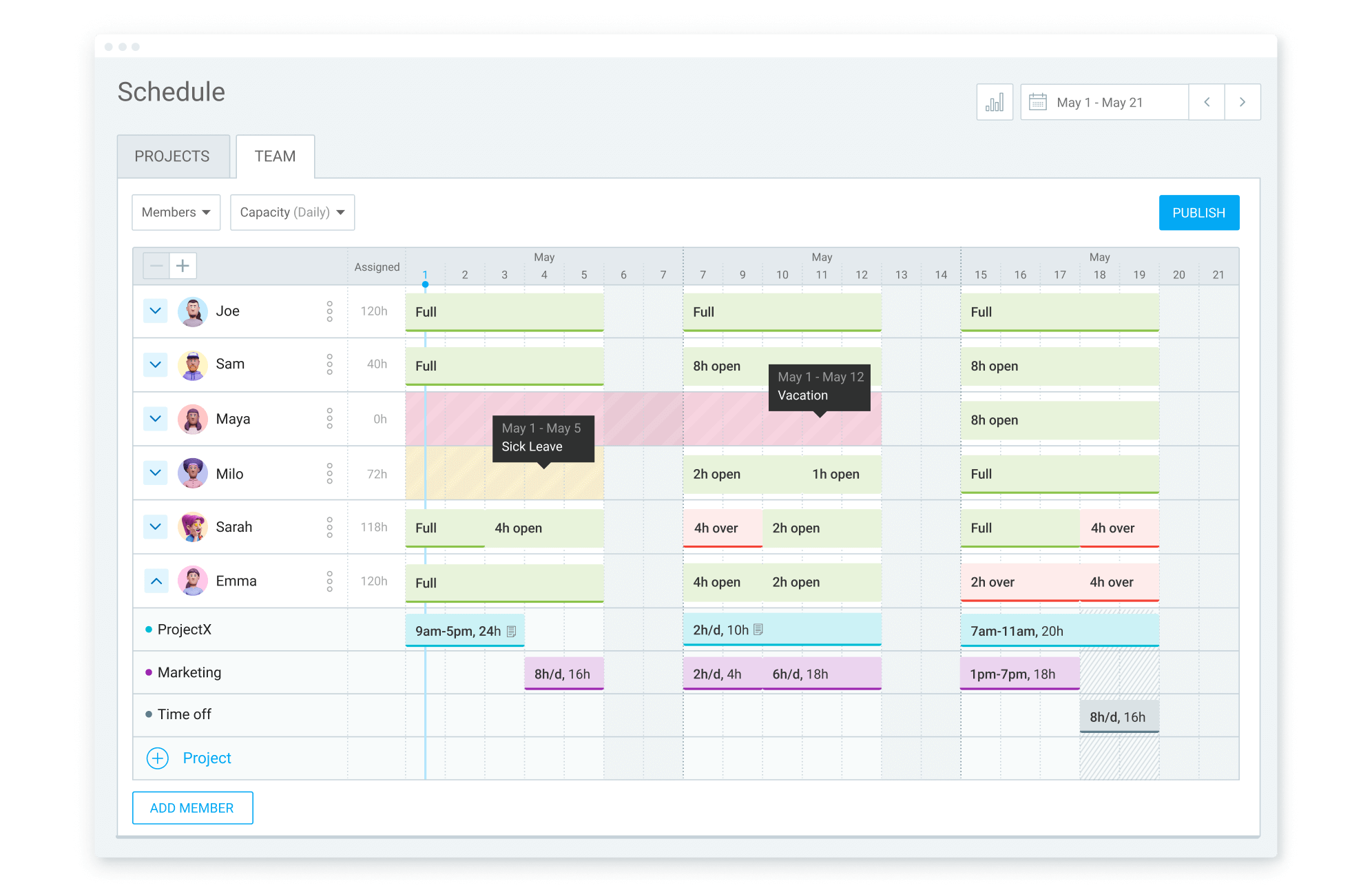This screenshot has width=1372, height=890.
Task: Click the add Project plus circle icon
Action: click(158, 758)
